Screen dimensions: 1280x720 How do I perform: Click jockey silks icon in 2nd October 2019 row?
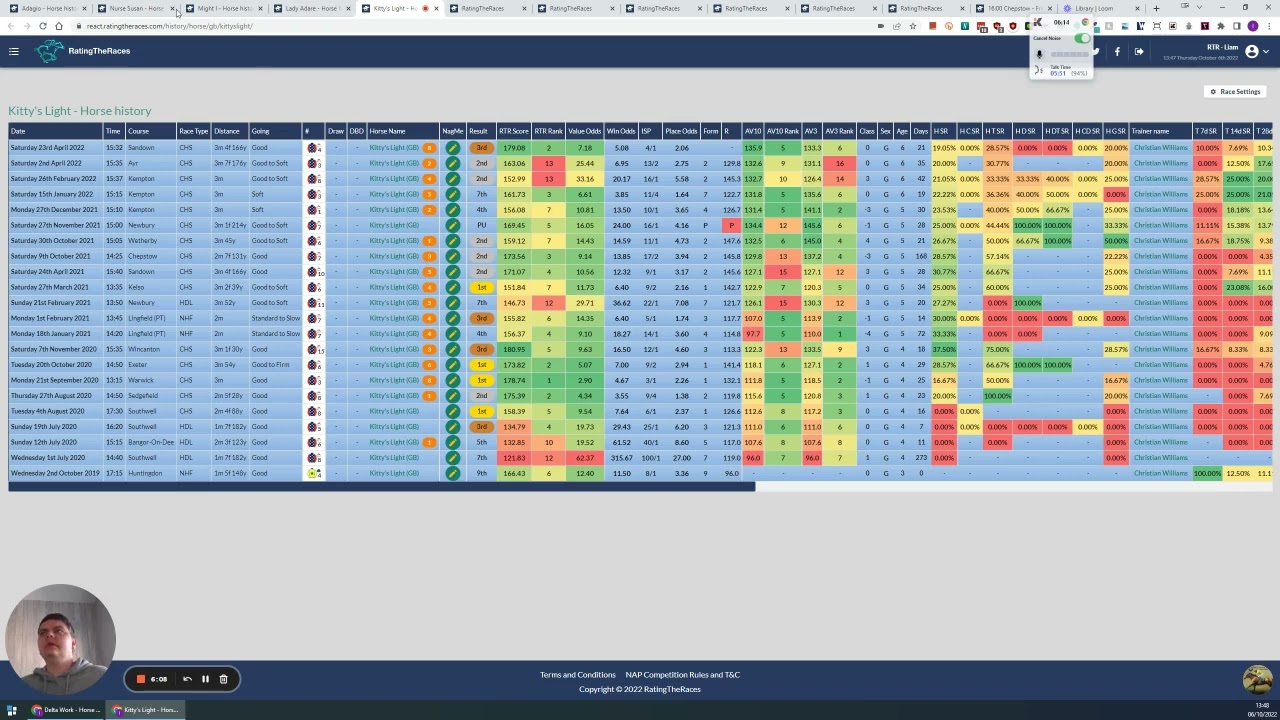pyautogui.click(x=312, y=473)
